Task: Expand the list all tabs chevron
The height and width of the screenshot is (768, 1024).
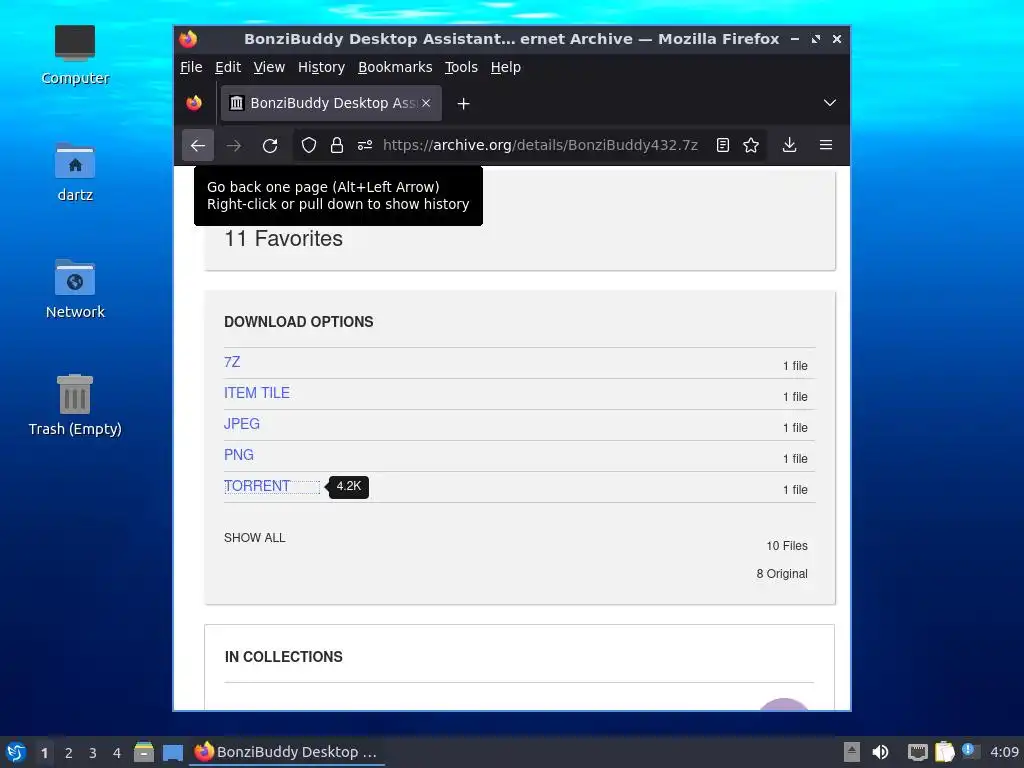Action: click(829, 103)
